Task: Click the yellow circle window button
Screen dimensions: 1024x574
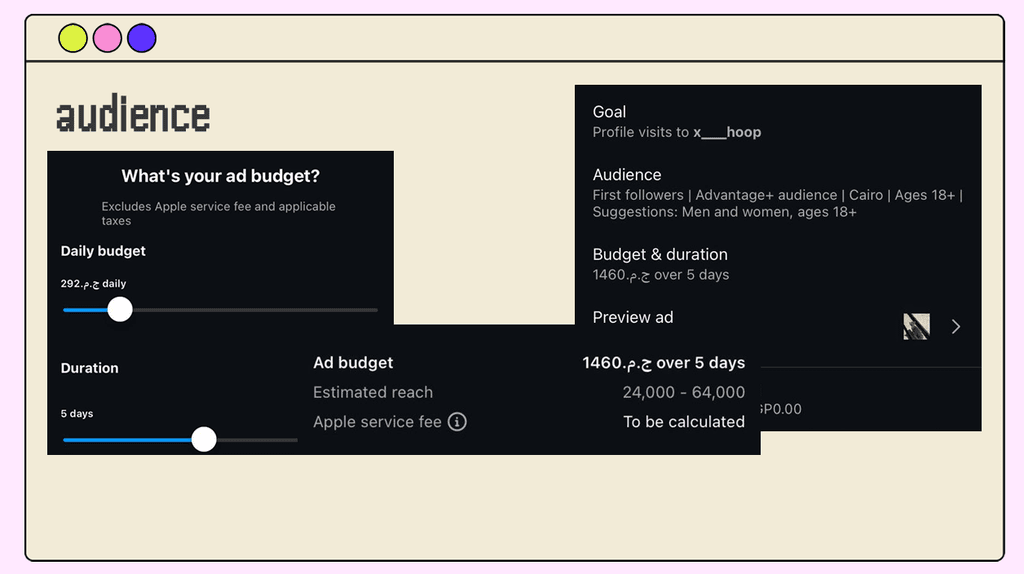Action: point(73,38)
